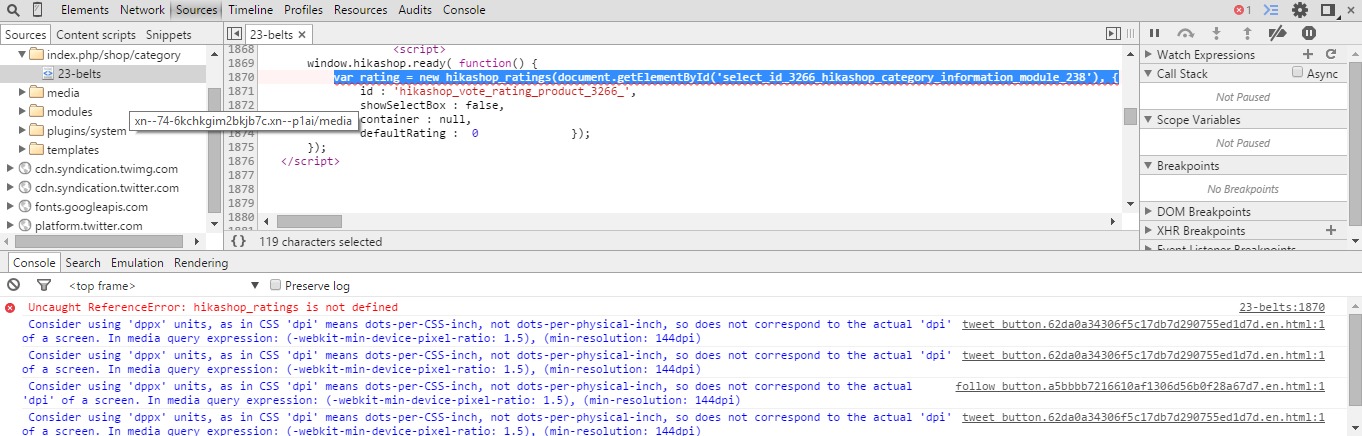Open the top frame context dropdown
The image size is (1362, 436).
(166, 286)
